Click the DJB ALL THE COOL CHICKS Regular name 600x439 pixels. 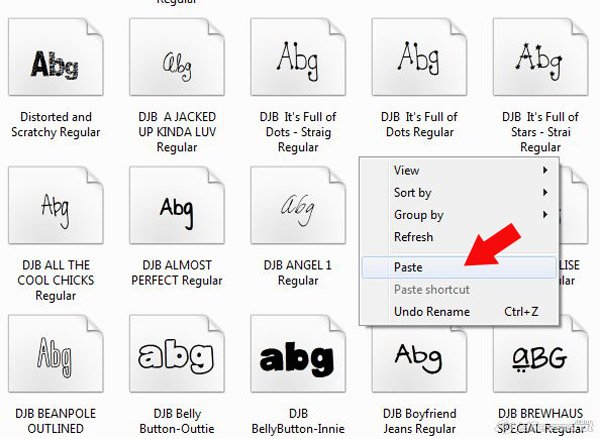(x=56, y=280)
